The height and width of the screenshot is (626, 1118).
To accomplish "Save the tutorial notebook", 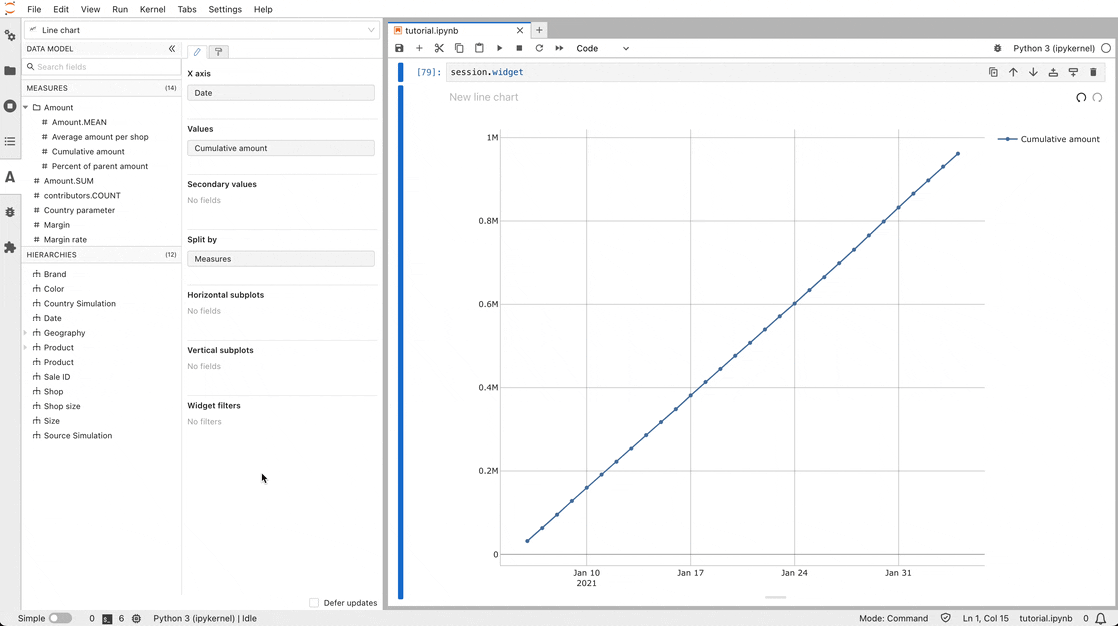I will pyautogui.click(x=399, y=48).
